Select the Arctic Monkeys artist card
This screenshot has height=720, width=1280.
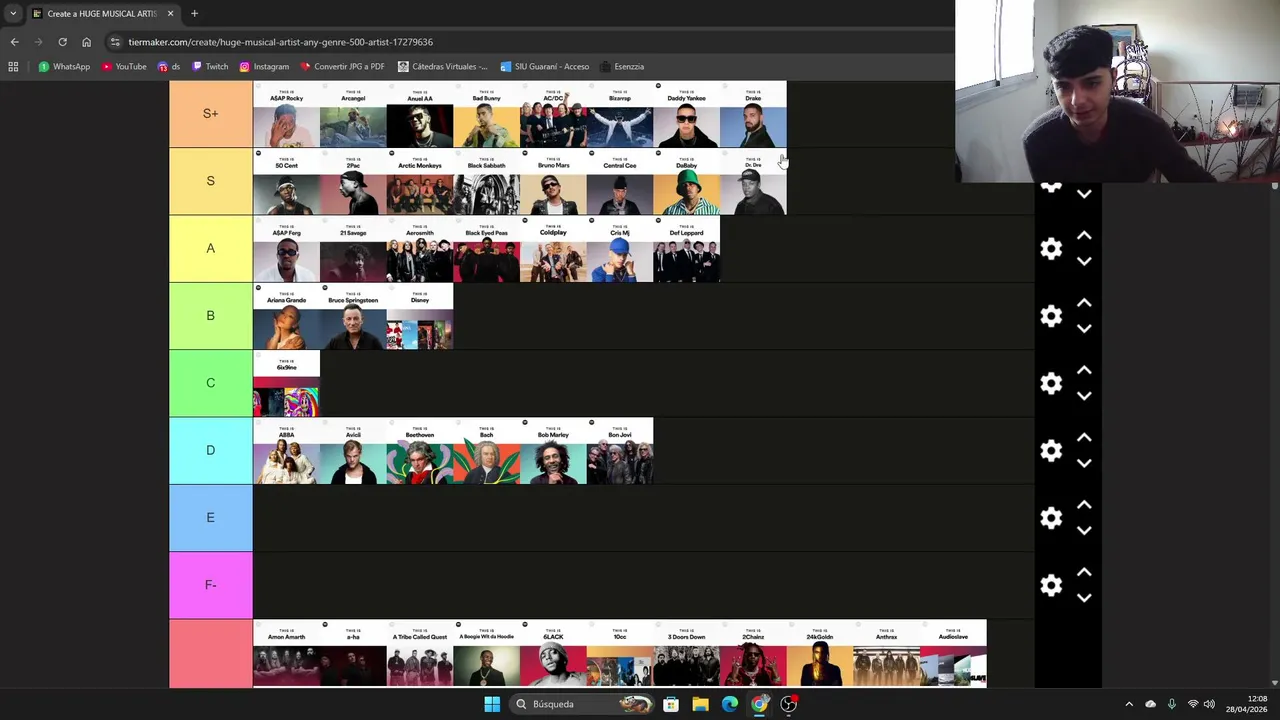420,181
